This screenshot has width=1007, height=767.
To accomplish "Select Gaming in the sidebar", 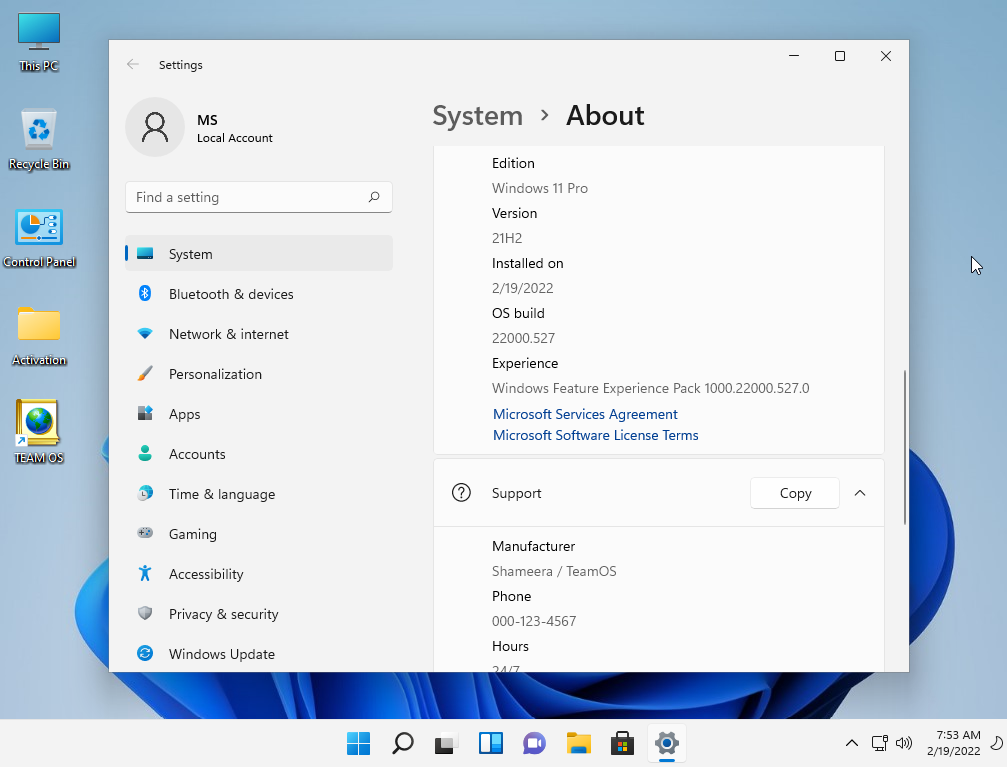I will point(259,534).
